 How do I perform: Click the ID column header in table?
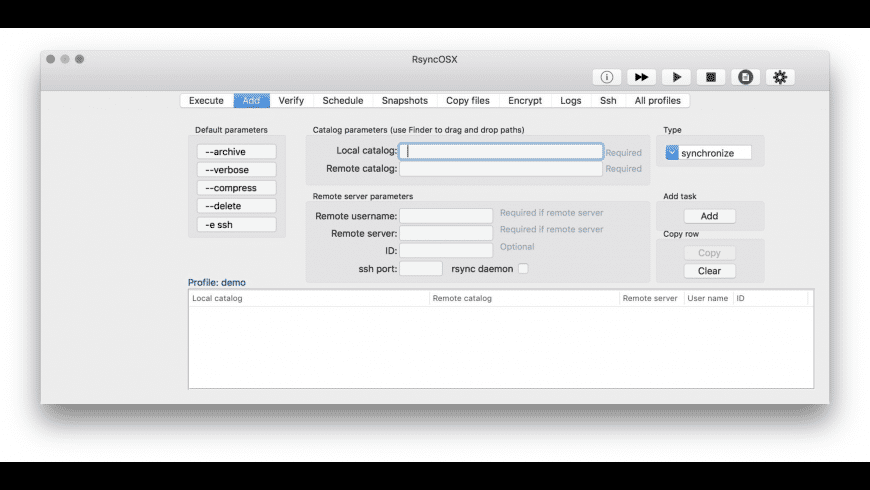click(771, 298)
